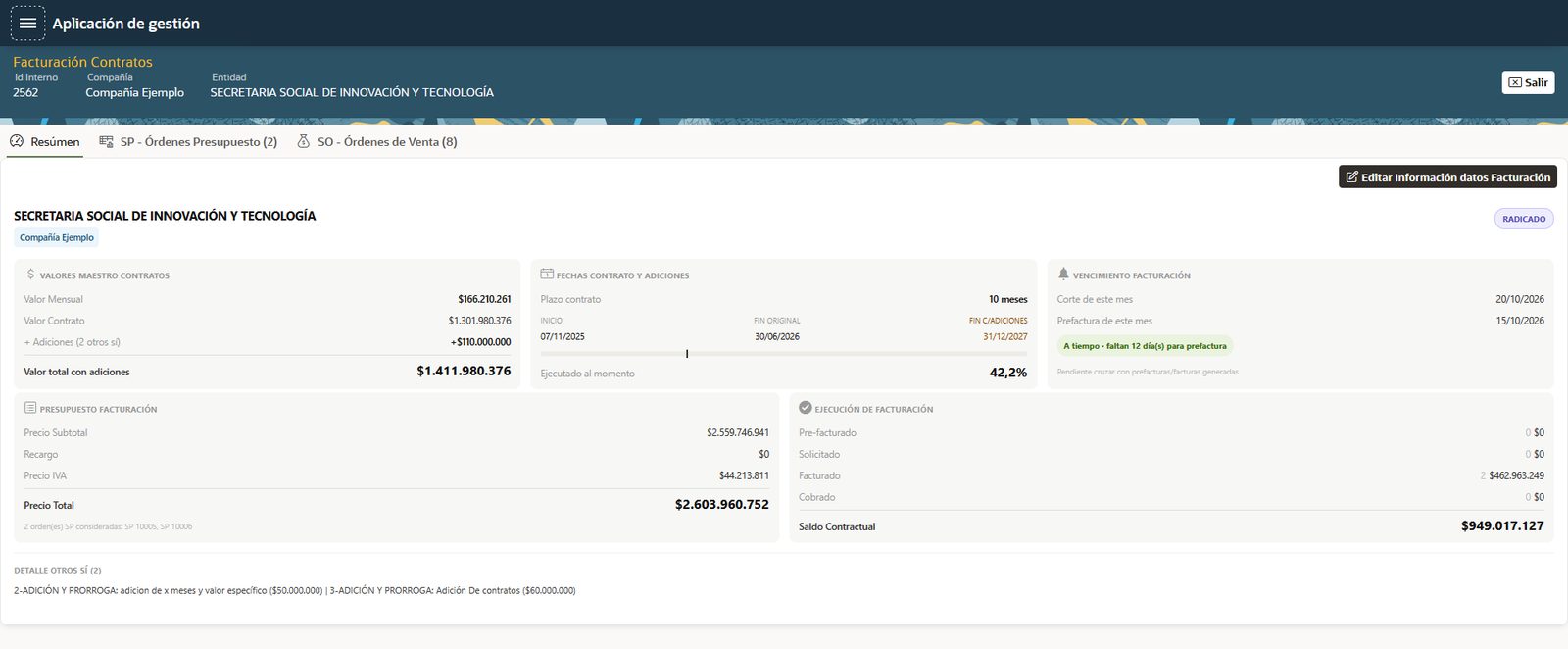The width and height of the screenshot is (1568, 649).
Task: Click the document icon beside Presupuesto Facturación
Action: click(30, 408)
